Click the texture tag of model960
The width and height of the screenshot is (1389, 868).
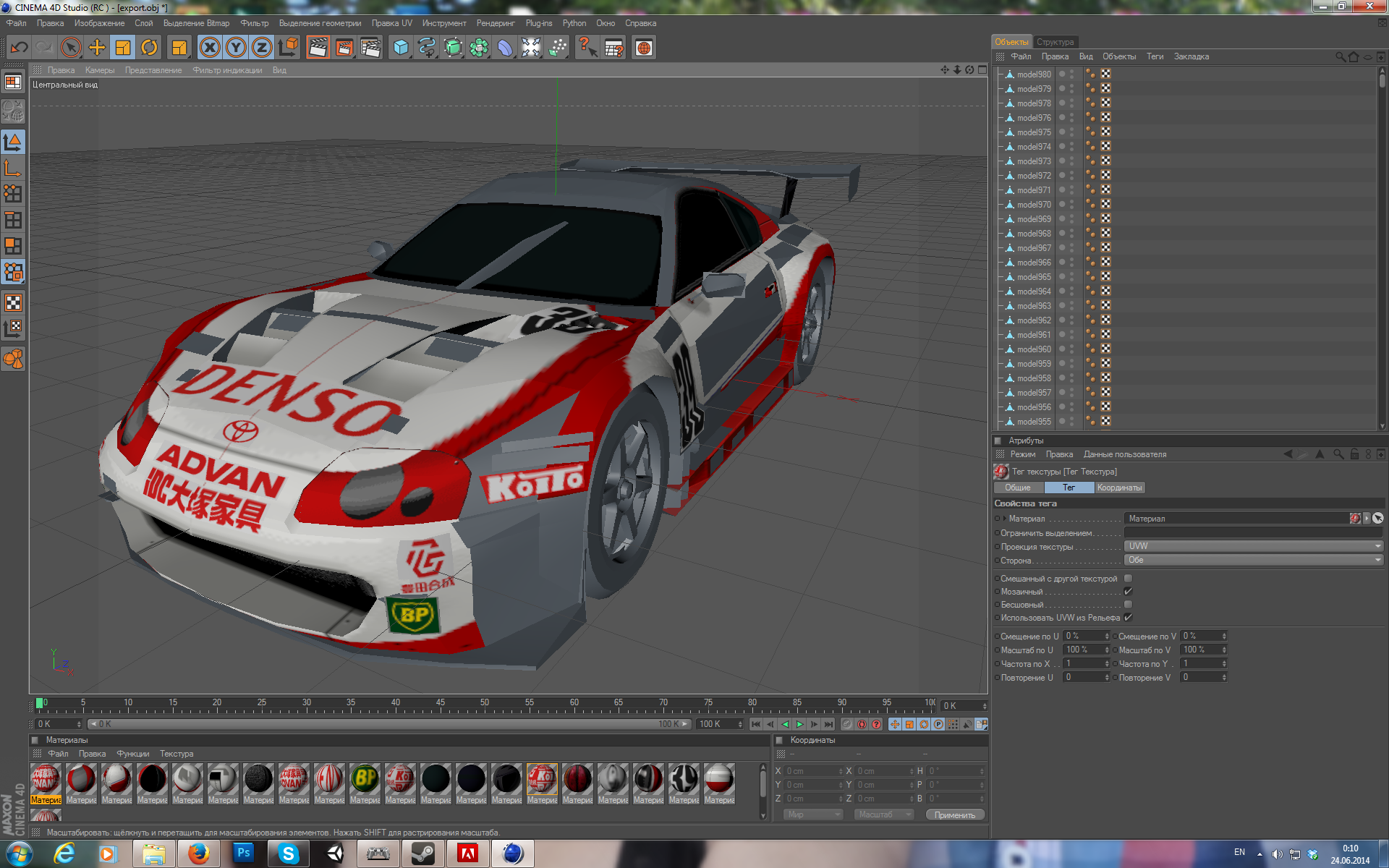tap(1105, 349)
